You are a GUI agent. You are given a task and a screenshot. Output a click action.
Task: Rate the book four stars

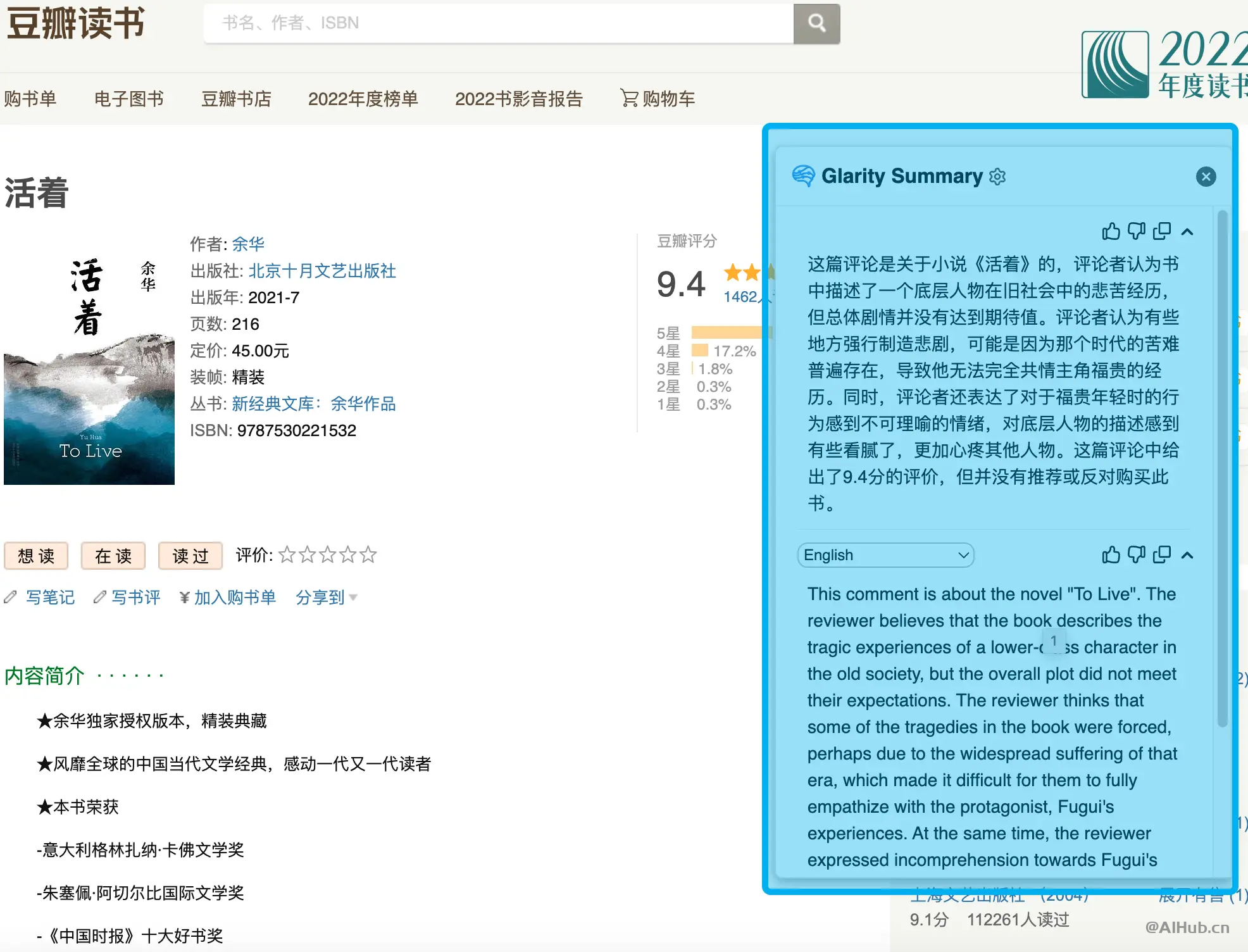(348, 555)
